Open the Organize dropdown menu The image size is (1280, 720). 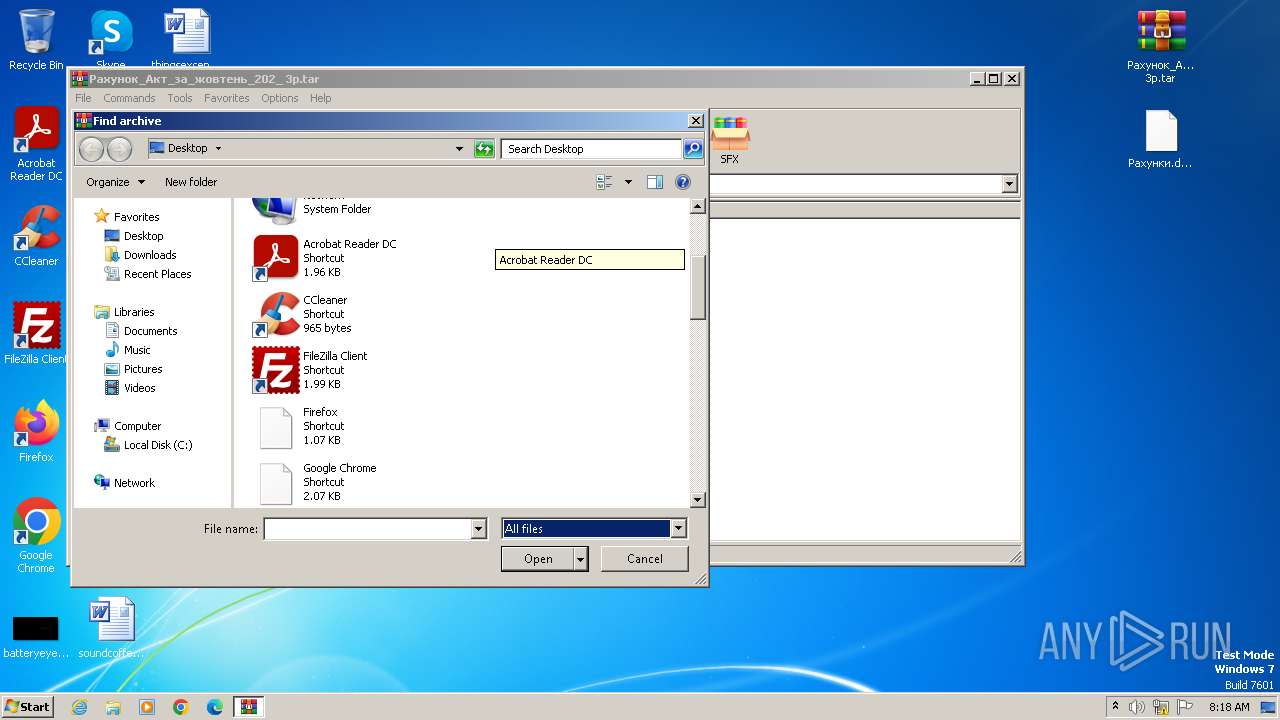tap(115, 182)
